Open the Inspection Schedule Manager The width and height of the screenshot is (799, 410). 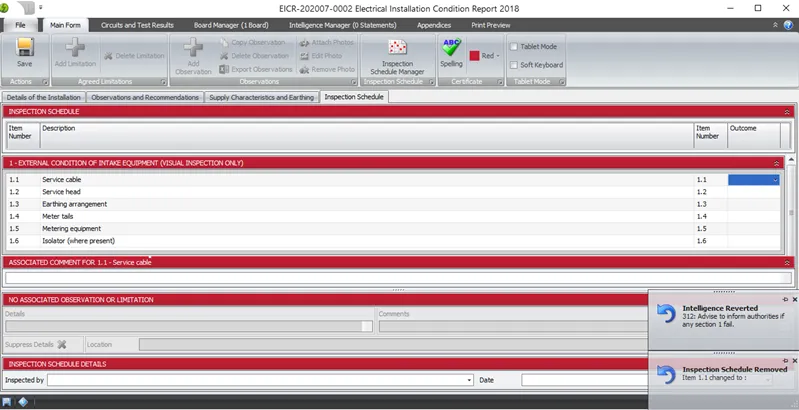[397, 56]
